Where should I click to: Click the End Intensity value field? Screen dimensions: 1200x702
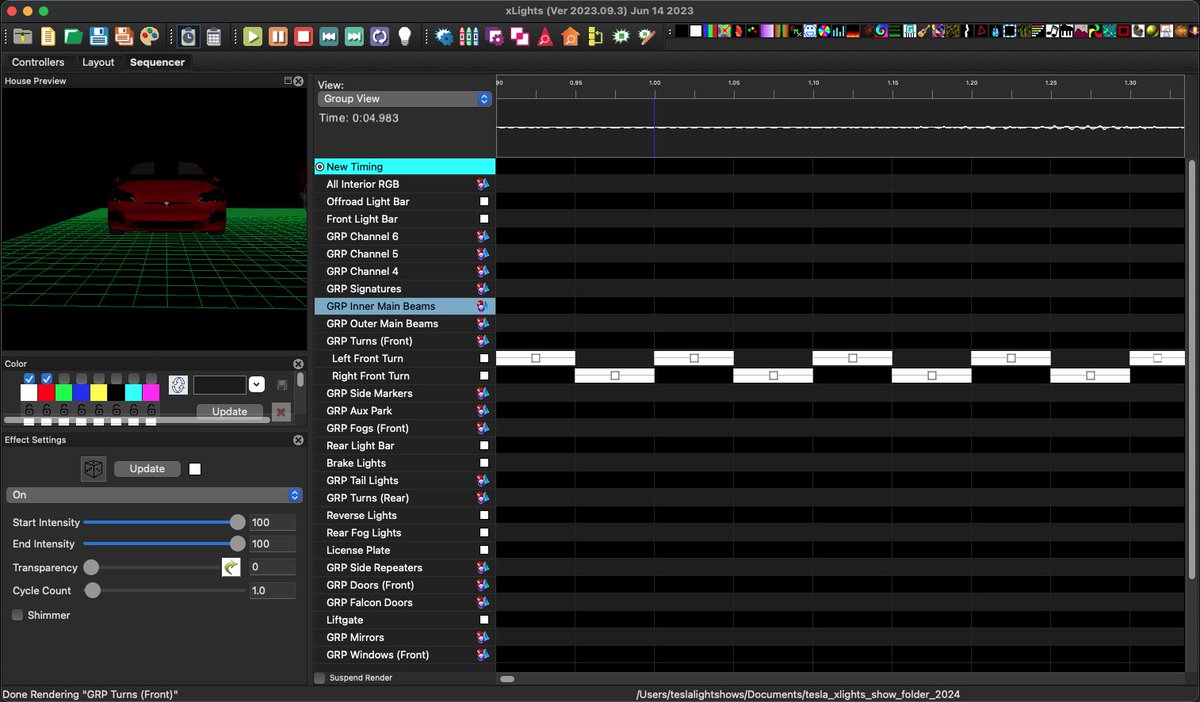[x=272, y=544]
